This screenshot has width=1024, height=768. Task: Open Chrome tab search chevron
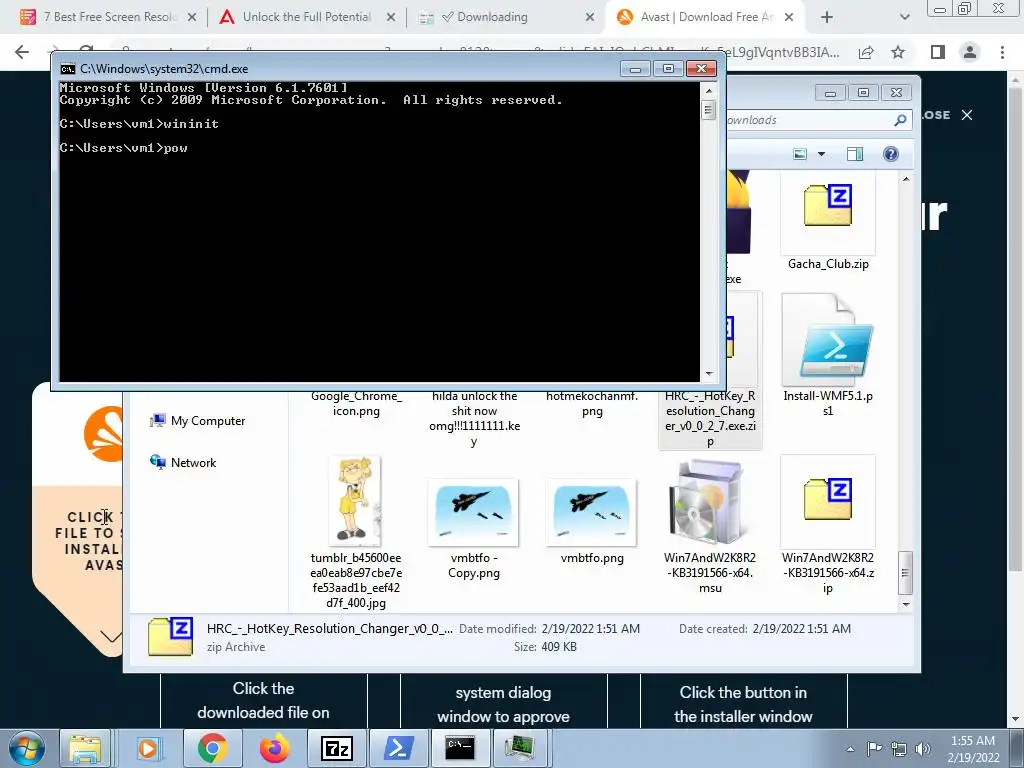click(x=904, y=17)
